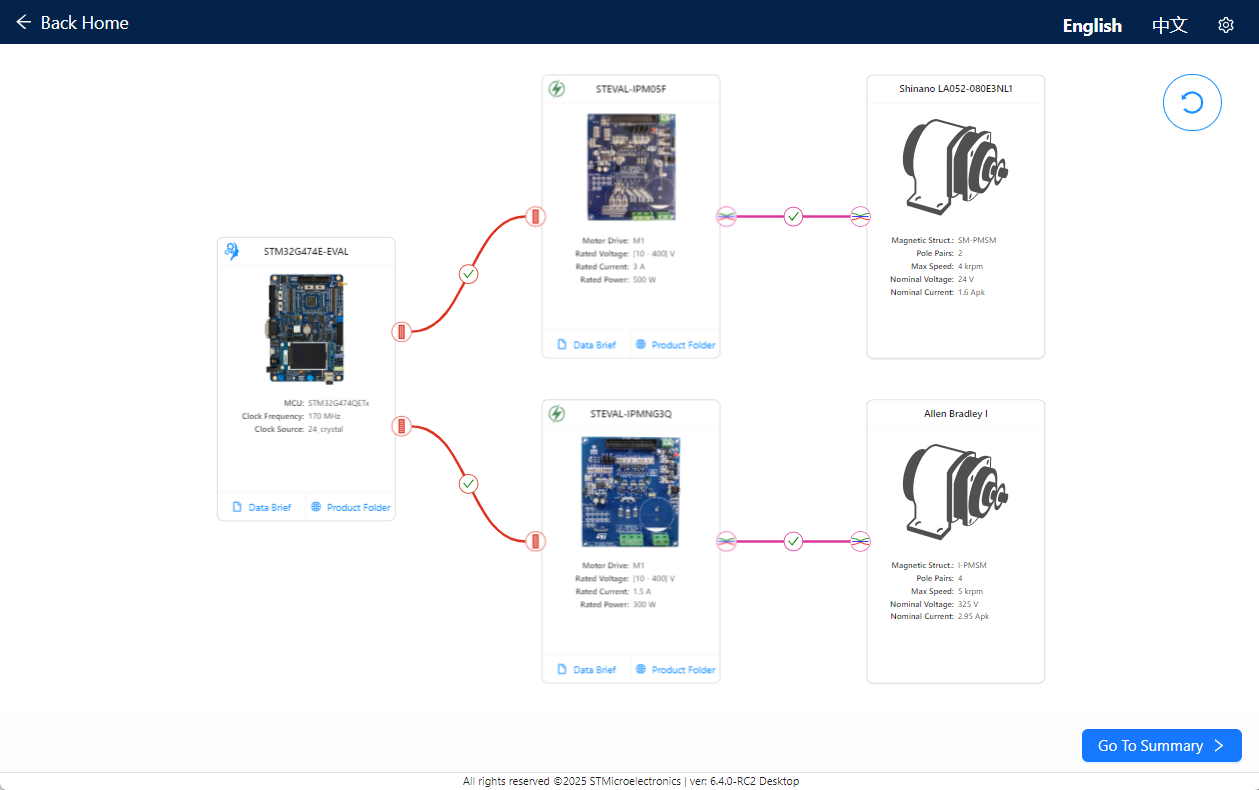The width and height of the screenshot is (1259, 790).
Task: Click Nominal Voltage 325 V on Allen Bradley
Action: pyautogui.click(x=968, y=604)
